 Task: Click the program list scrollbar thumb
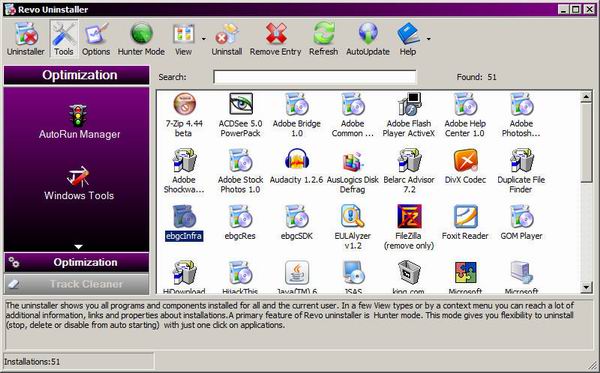[586, 142]
